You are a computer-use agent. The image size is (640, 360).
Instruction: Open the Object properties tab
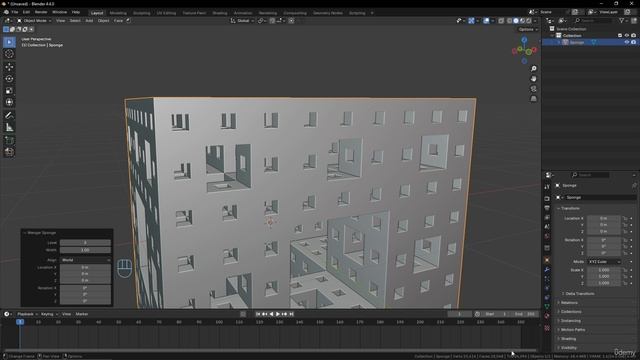pos(547,260)
